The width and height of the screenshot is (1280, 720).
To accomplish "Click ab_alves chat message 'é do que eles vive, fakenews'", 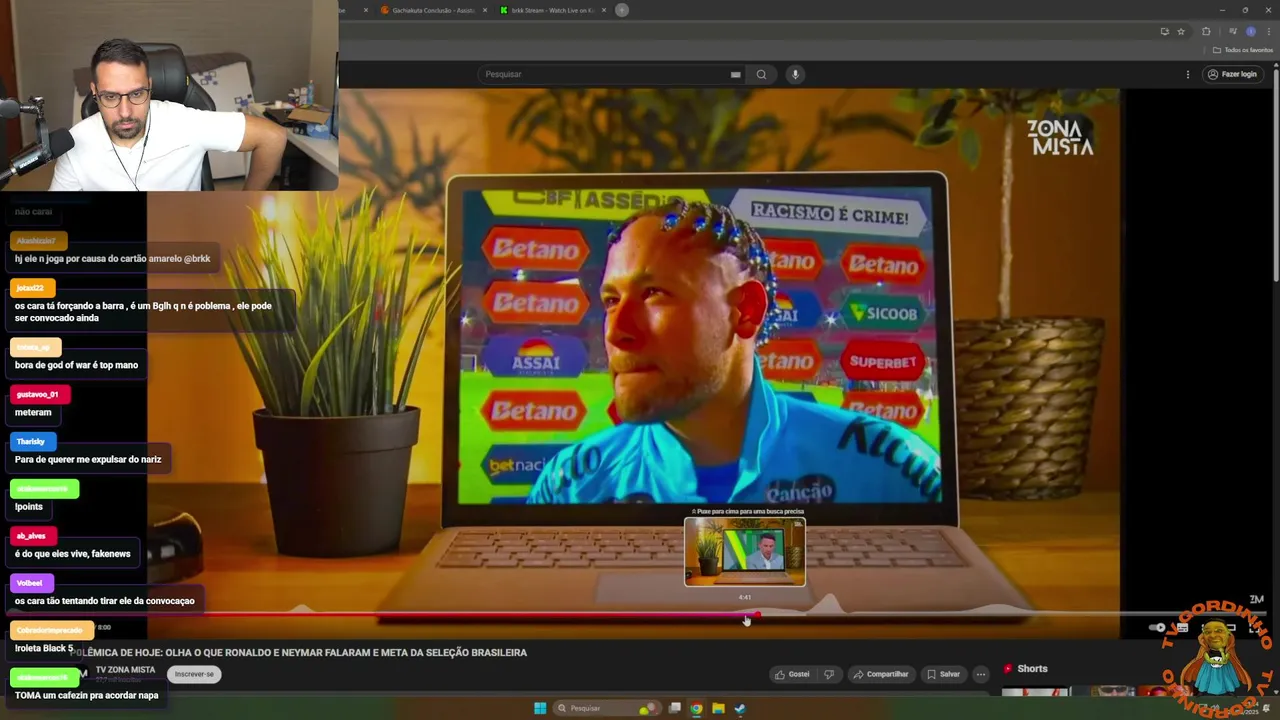I will click(72, 554).
